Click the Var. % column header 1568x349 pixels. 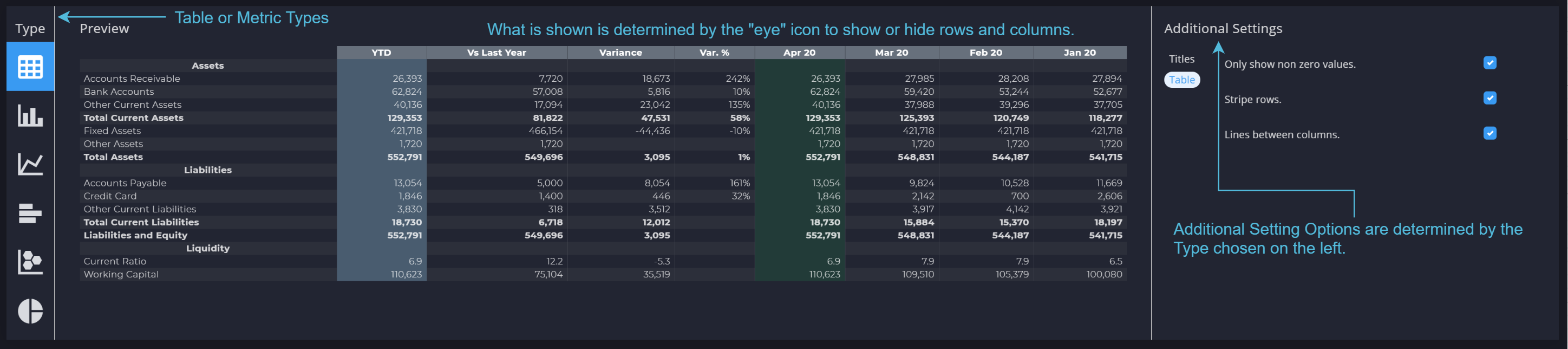tap(715, 53)
